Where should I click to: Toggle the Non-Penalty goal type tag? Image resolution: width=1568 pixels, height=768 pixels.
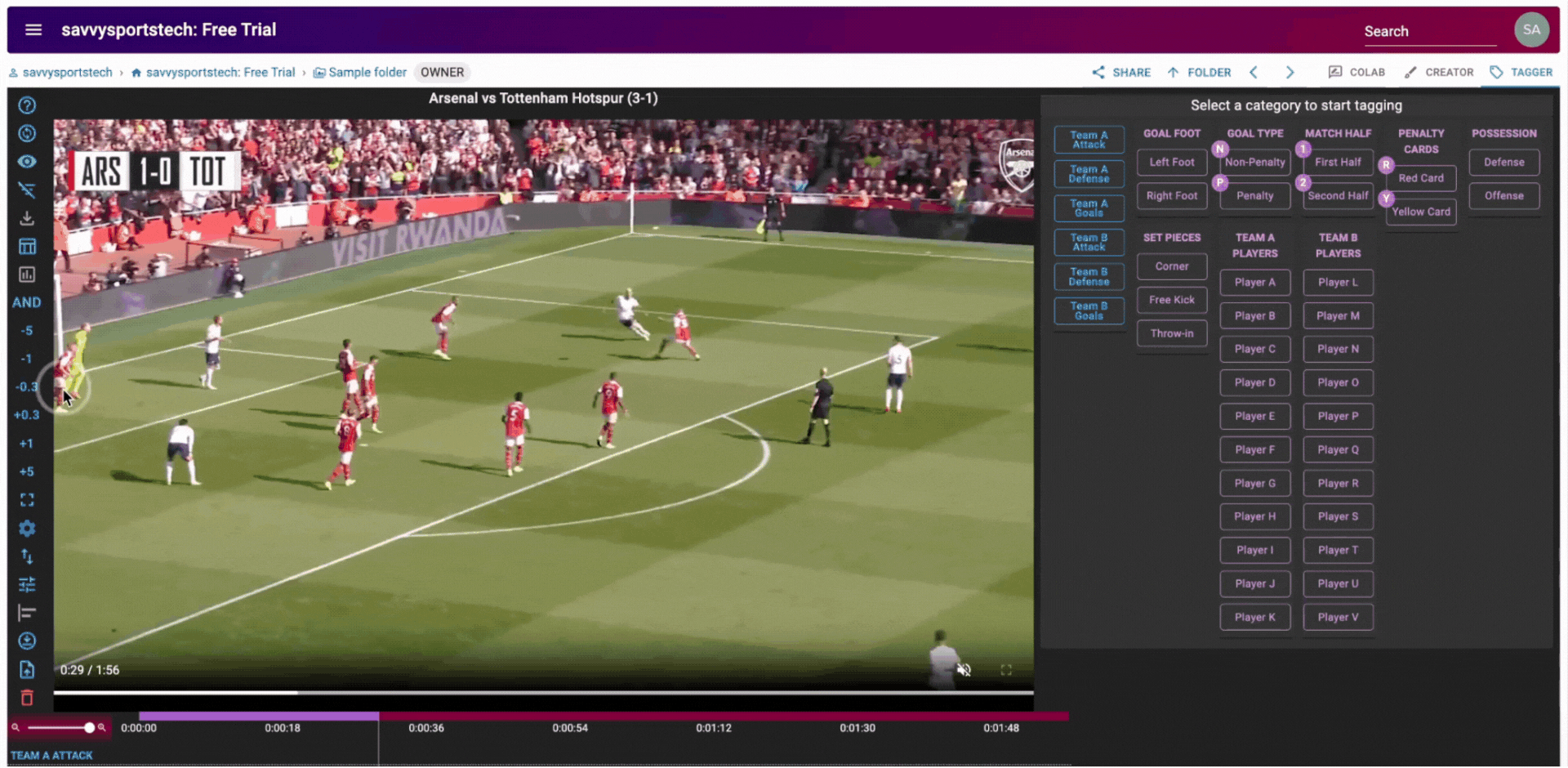[1255, 163]
